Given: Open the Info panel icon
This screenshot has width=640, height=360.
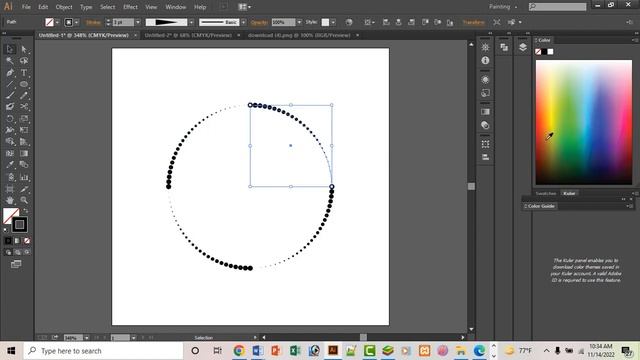Looking at the screenshot, I should coord(485,60).
